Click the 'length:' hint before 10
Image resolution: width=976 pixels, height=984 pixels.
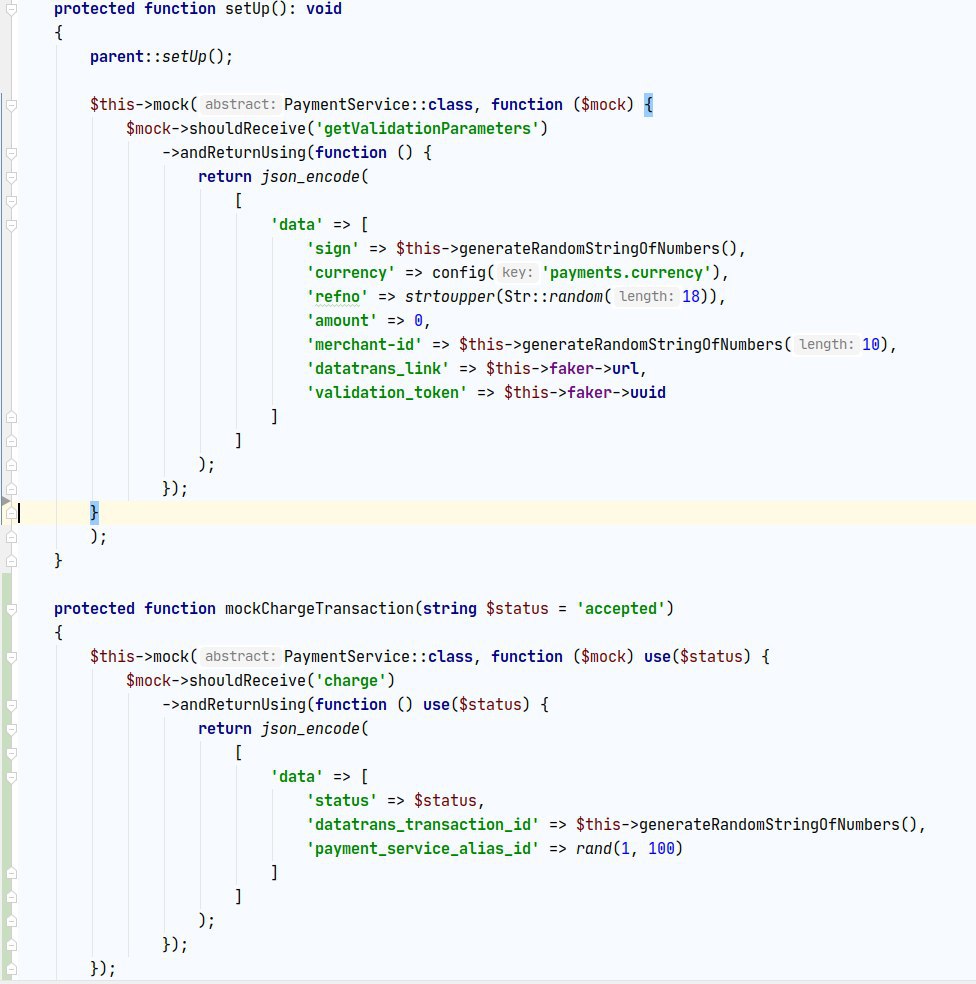tap(826, 345)
